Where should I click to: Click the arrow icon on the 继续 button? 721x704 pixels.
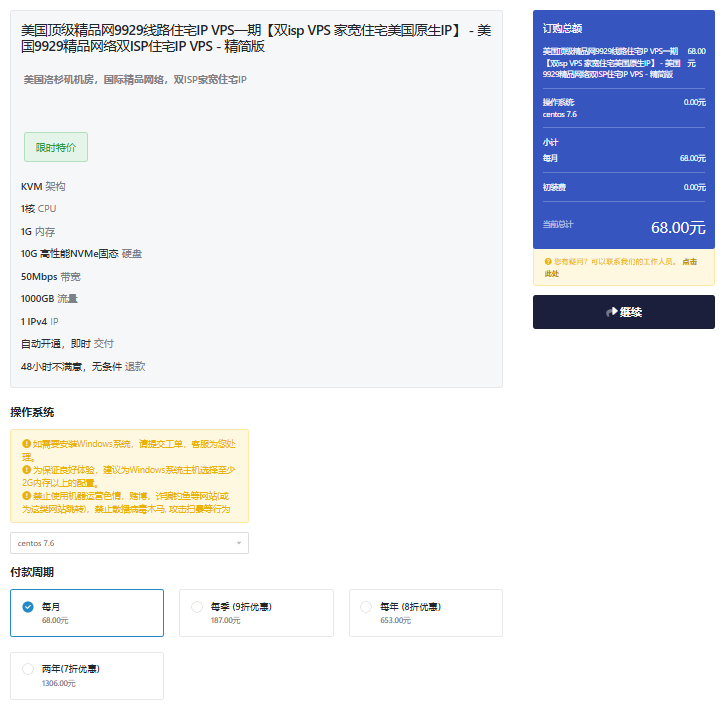[611, 312]
